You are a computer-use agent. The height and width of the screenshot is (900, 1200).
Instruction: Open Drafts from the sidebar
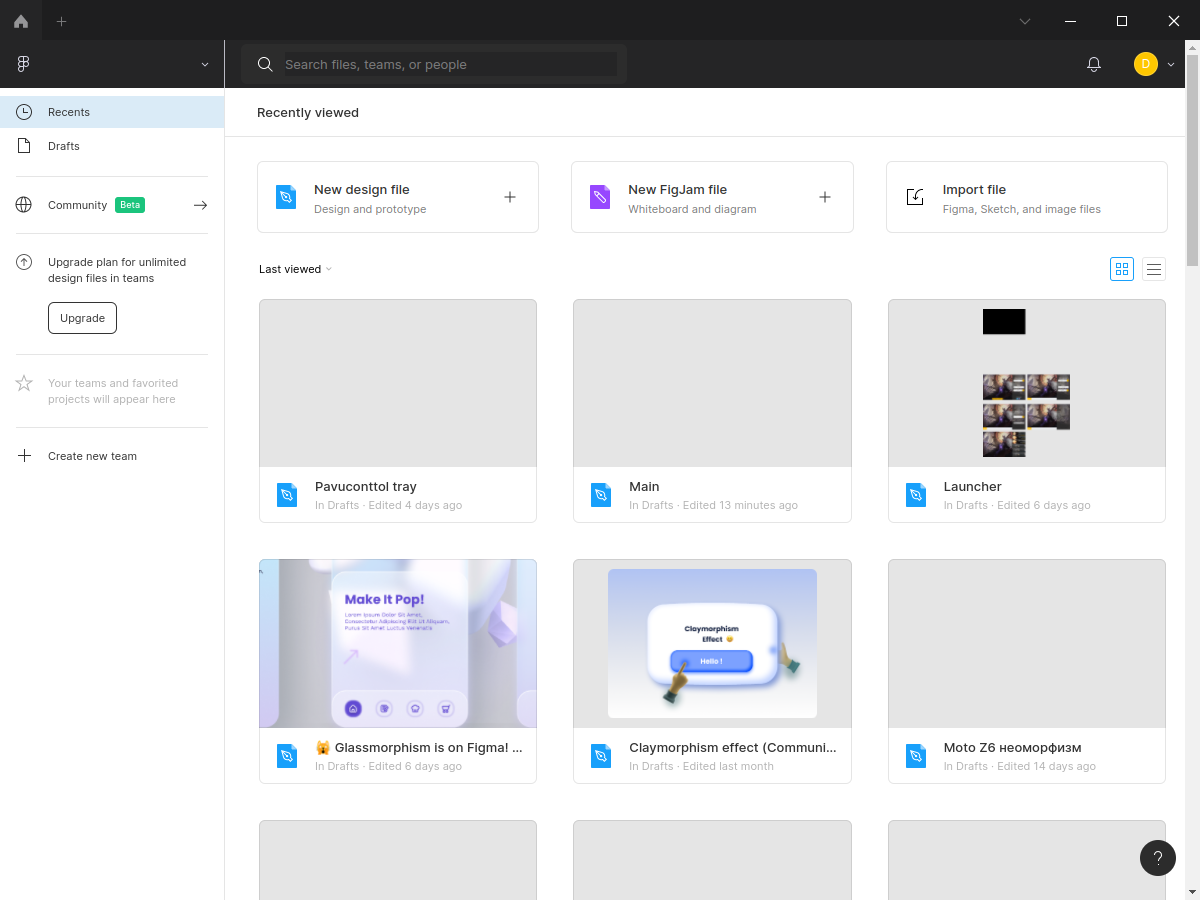pos(63,145)
